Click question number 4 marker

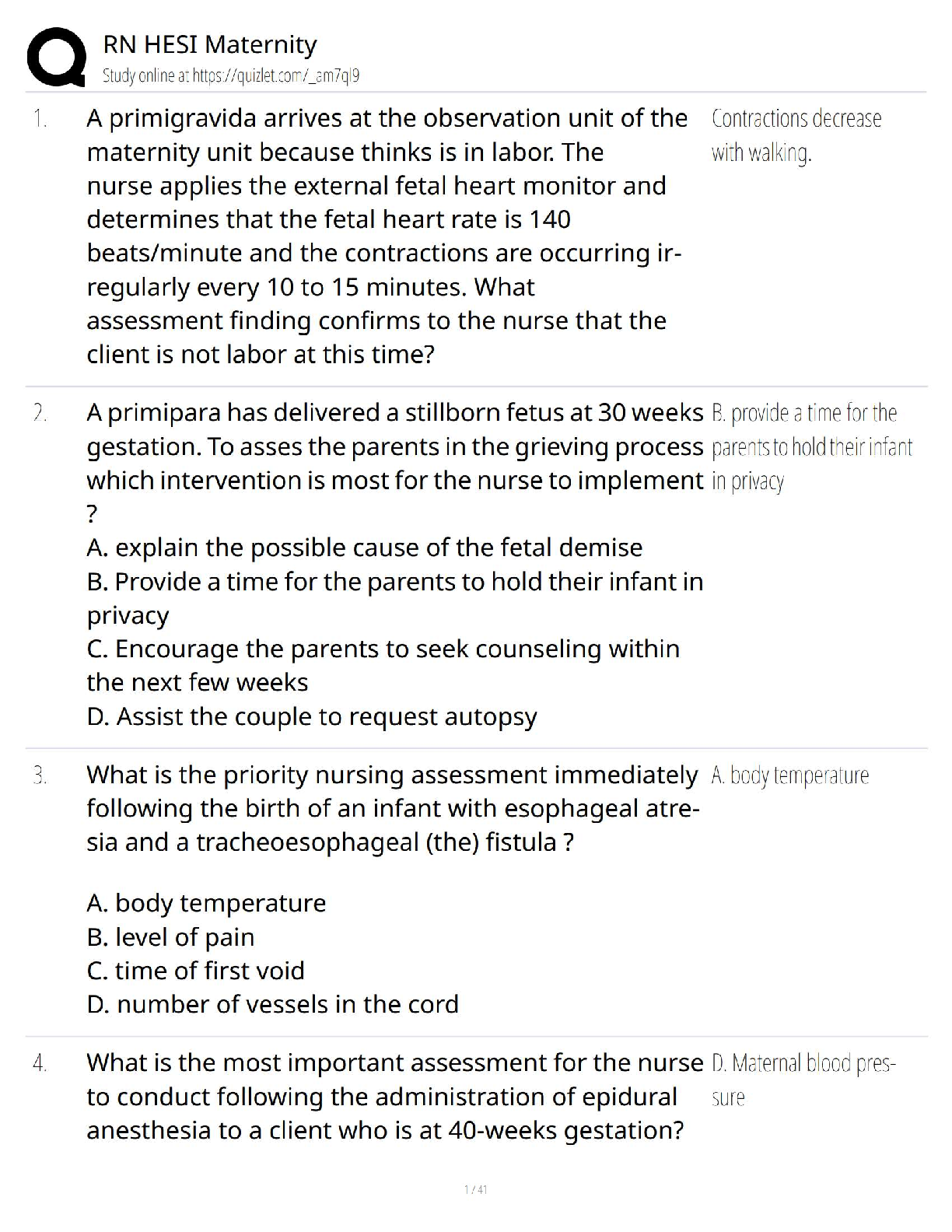pyautogui.click(x=40, y=1063)
